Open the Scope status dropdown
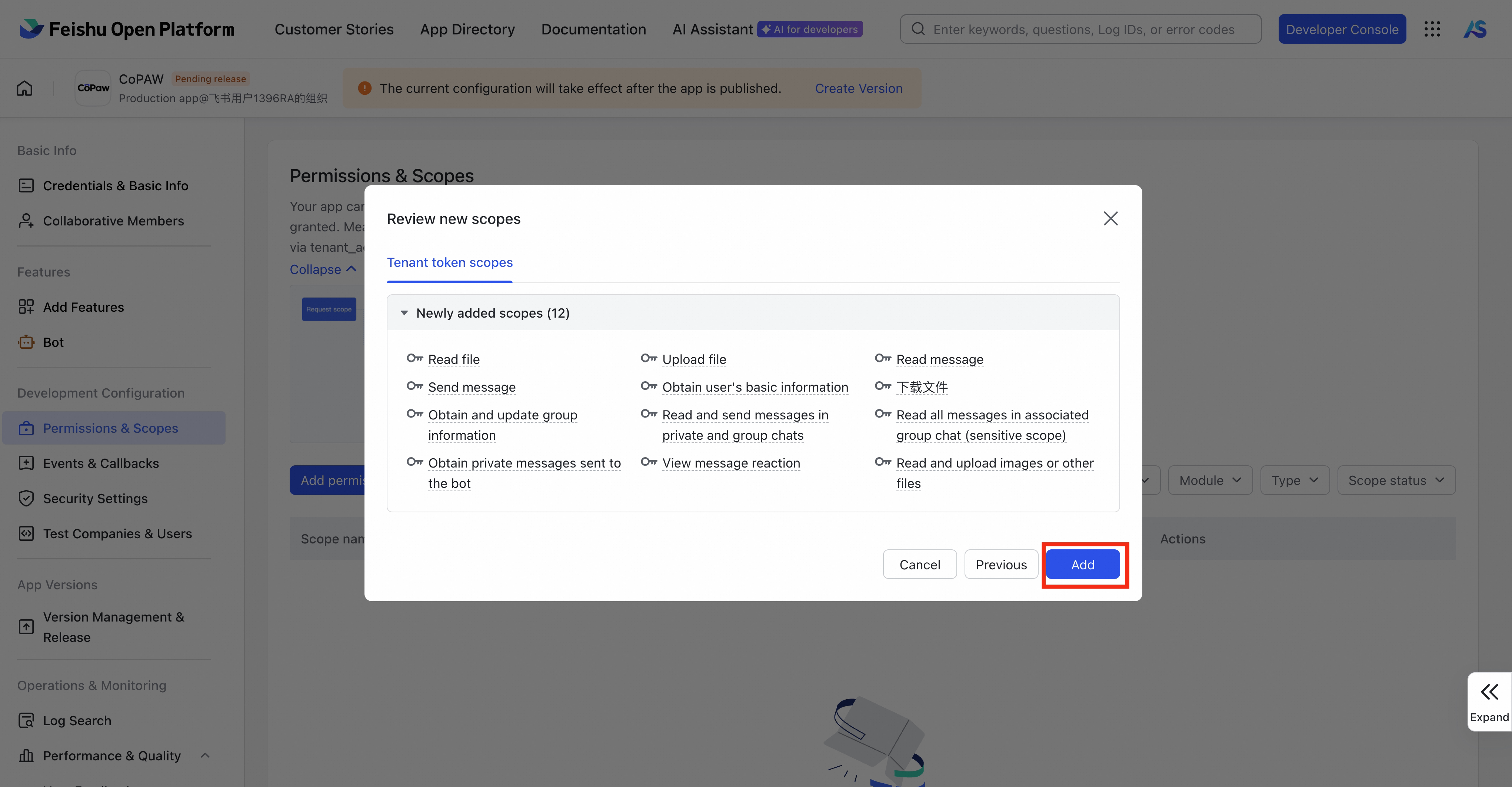 pos(1396,480)
